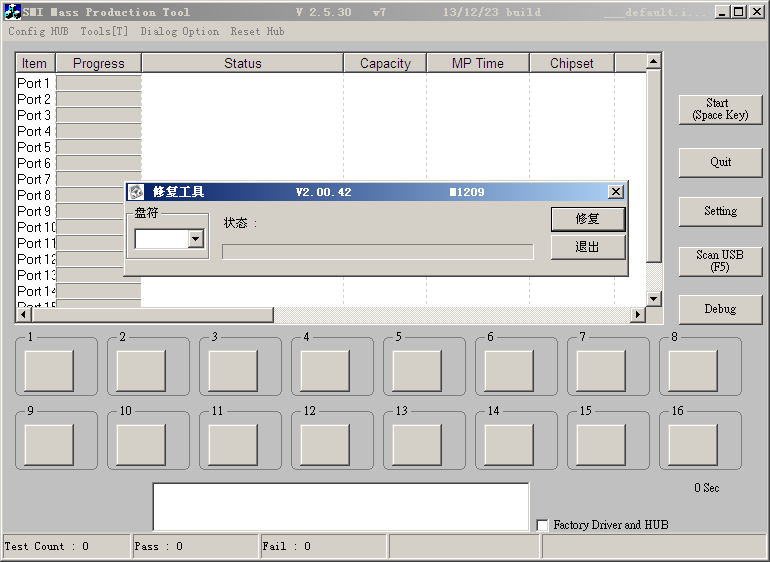Viewport: 770px width, 562px height.
Task: Maximize the Mass Production Tool window
Action: tap(739, 12)
